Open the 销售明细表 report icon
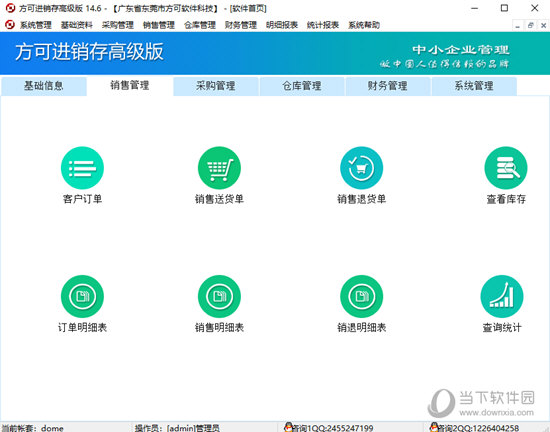This screenshot has width=550, height=432. (219, 296)
